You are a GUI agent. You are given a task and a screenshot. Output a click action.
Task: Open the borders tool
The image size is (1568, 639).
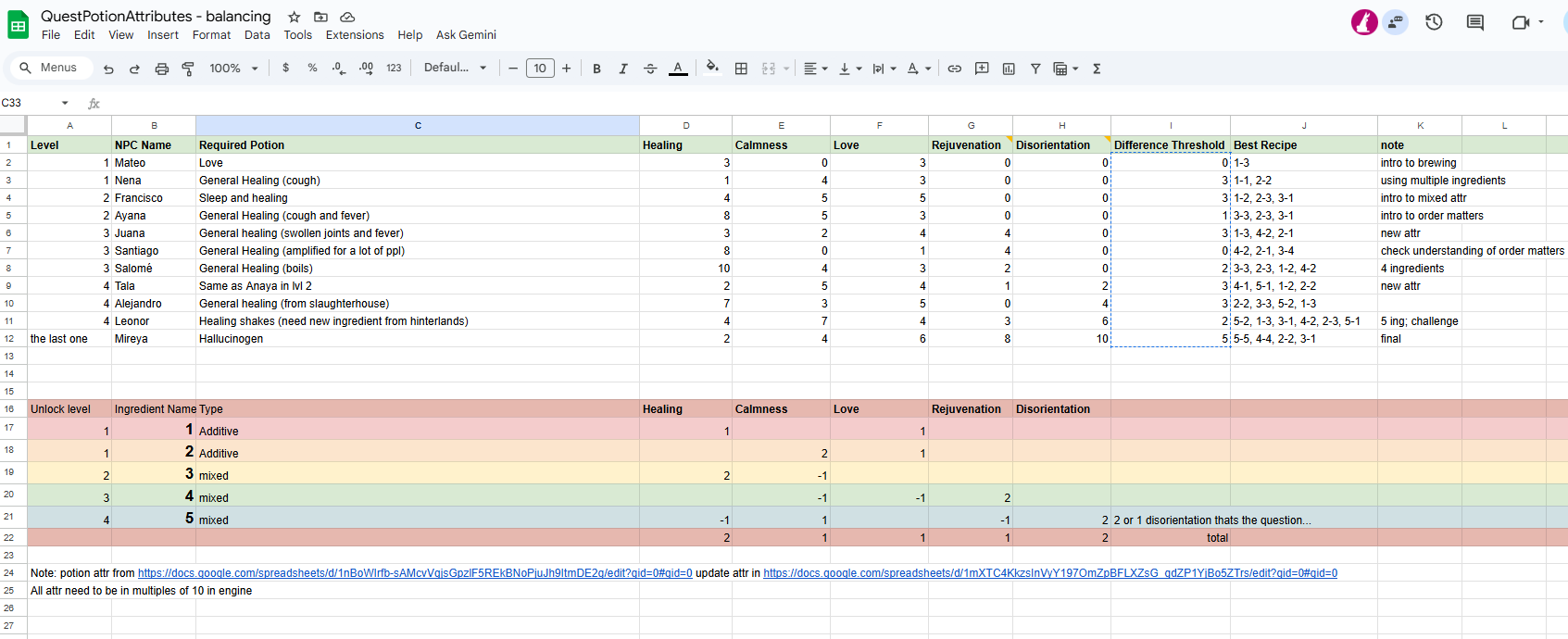coord(741,69)
